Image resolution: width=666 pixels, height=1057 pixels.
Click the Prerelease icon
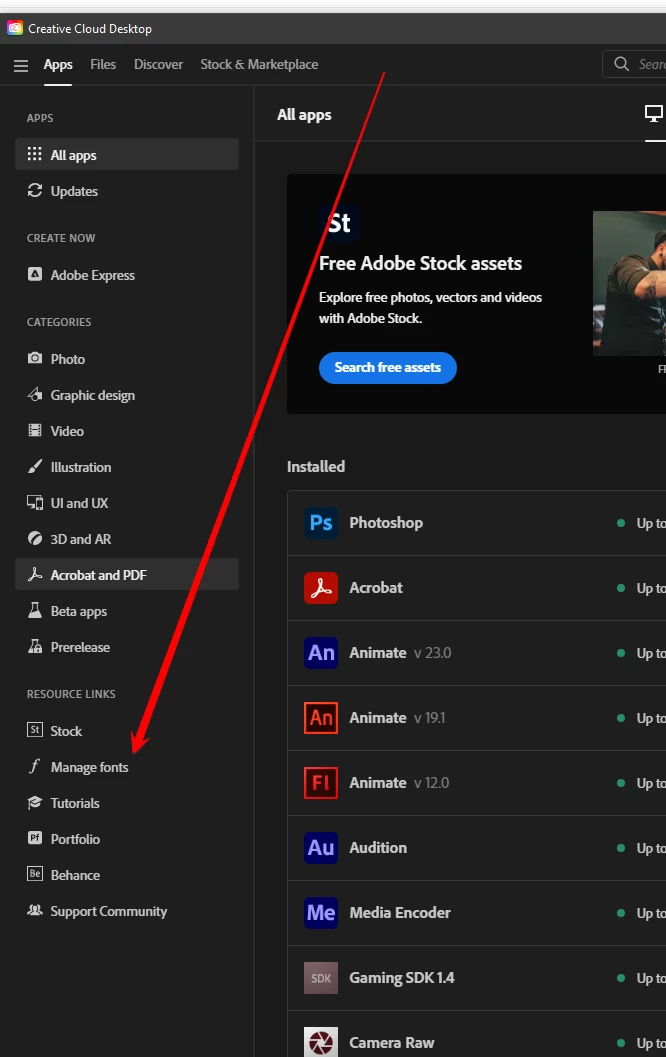[34, 646]
